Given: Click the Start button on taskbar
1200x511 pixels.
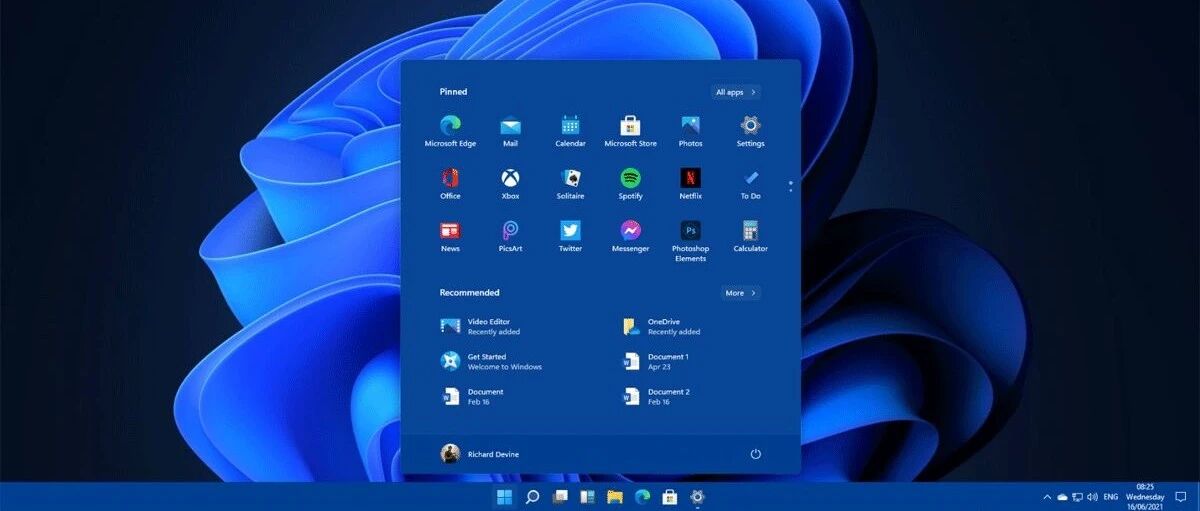Looking at the screenshot, I should click(x=505, y=497).
